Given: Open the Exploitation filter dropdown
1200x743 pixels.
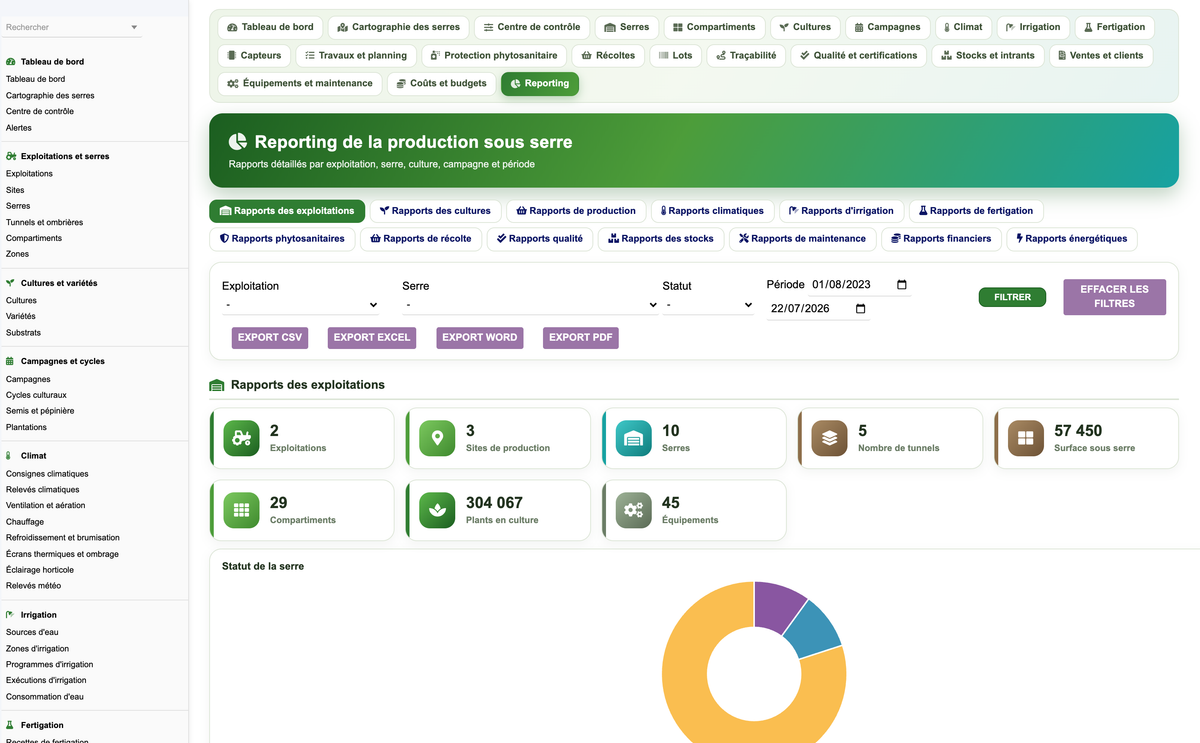Looking at the screenshot, I should pyautogui.click(x=300, y=305).
